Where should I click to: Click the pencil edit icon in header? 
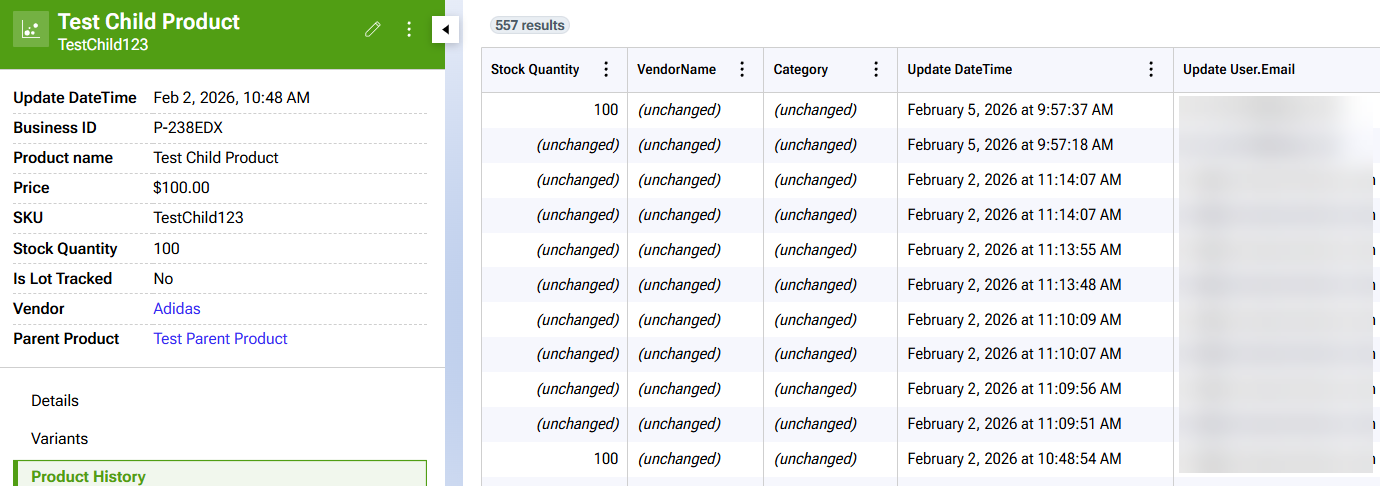[373, 30]
